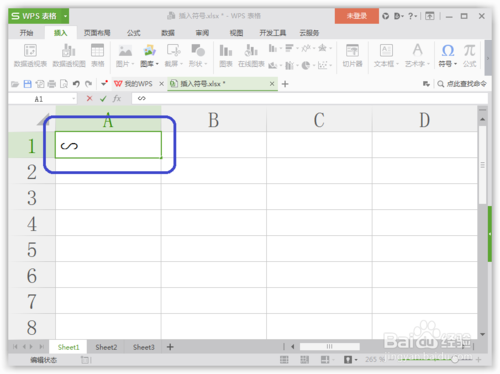Select row 5 header
The width and height of the screenshot is (500, 374).
(32, 249)
